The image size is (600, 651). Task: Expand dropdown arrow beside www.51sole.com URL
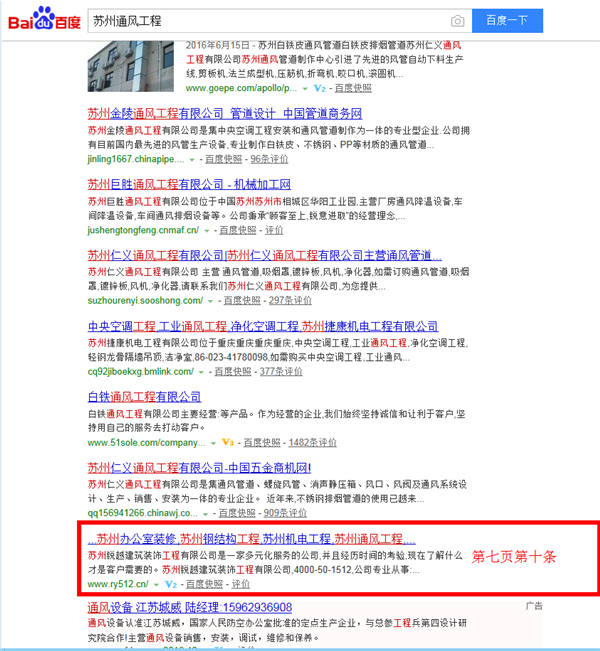click(213, 443)
